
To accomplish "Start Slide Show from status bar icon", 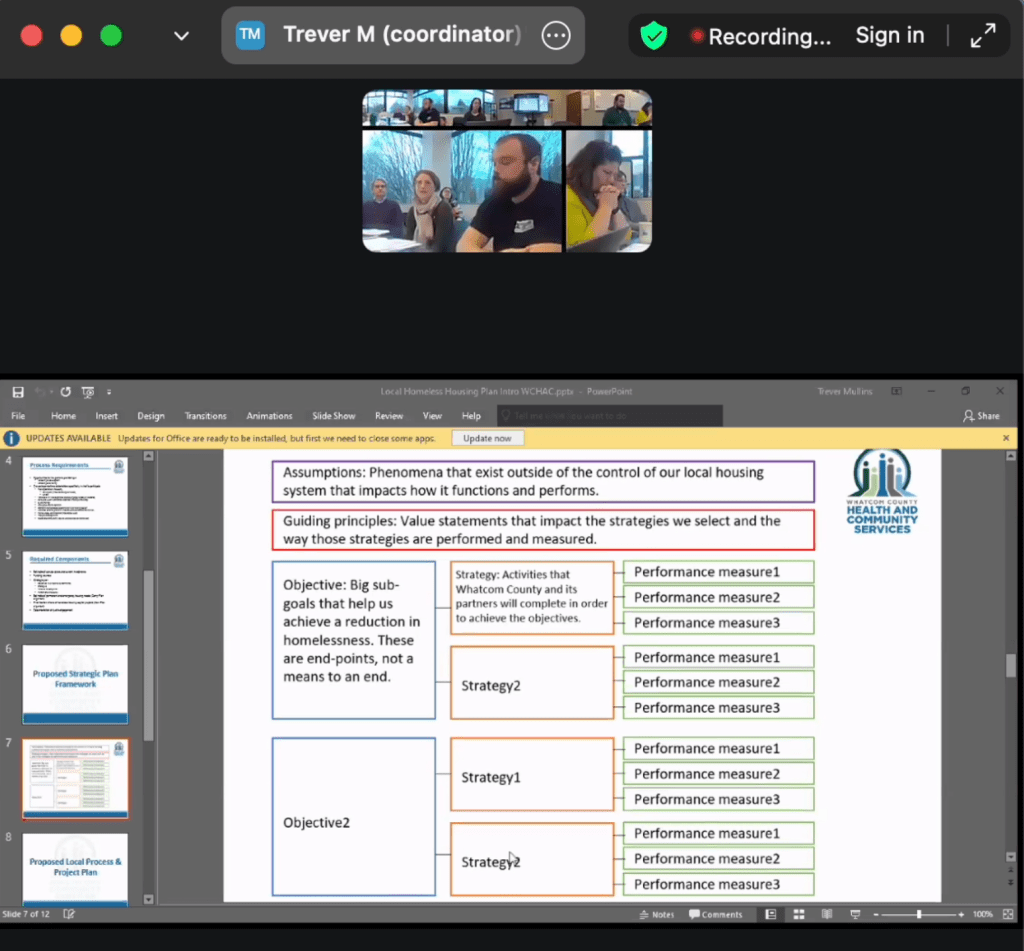I will pyautogui.click(x=853, y=914).
